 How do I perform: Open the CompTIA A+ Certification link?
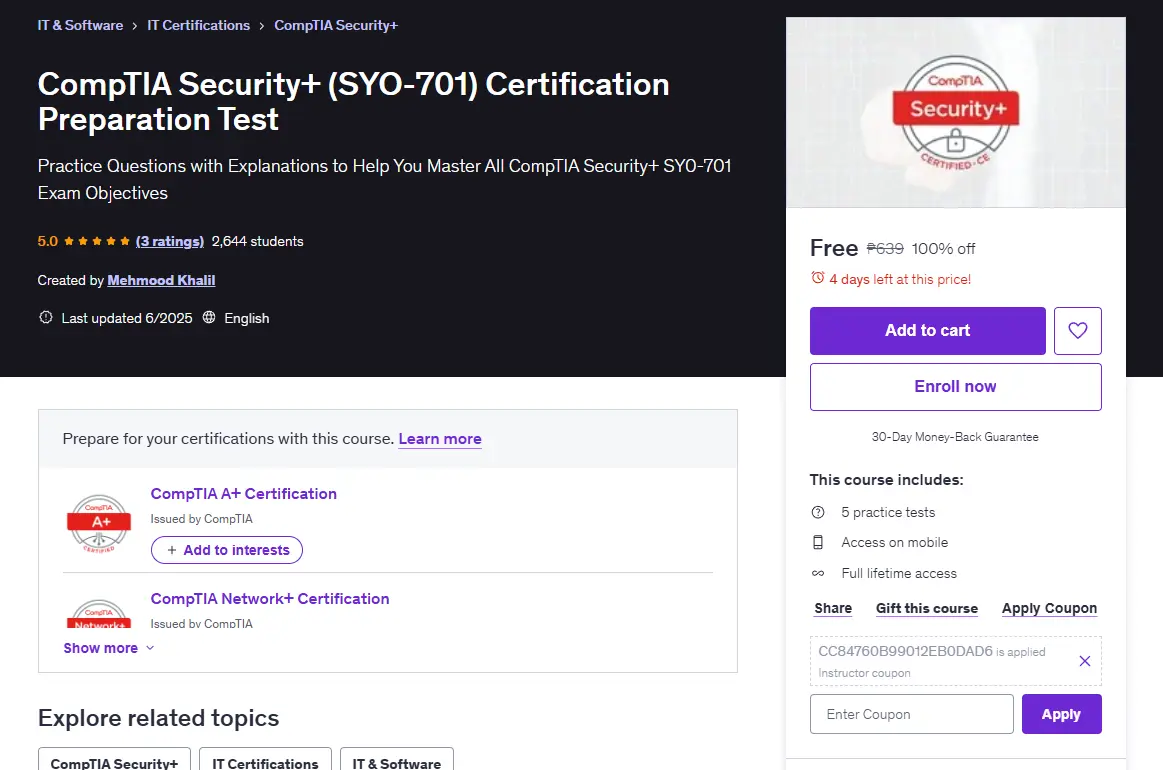point(243,494)
